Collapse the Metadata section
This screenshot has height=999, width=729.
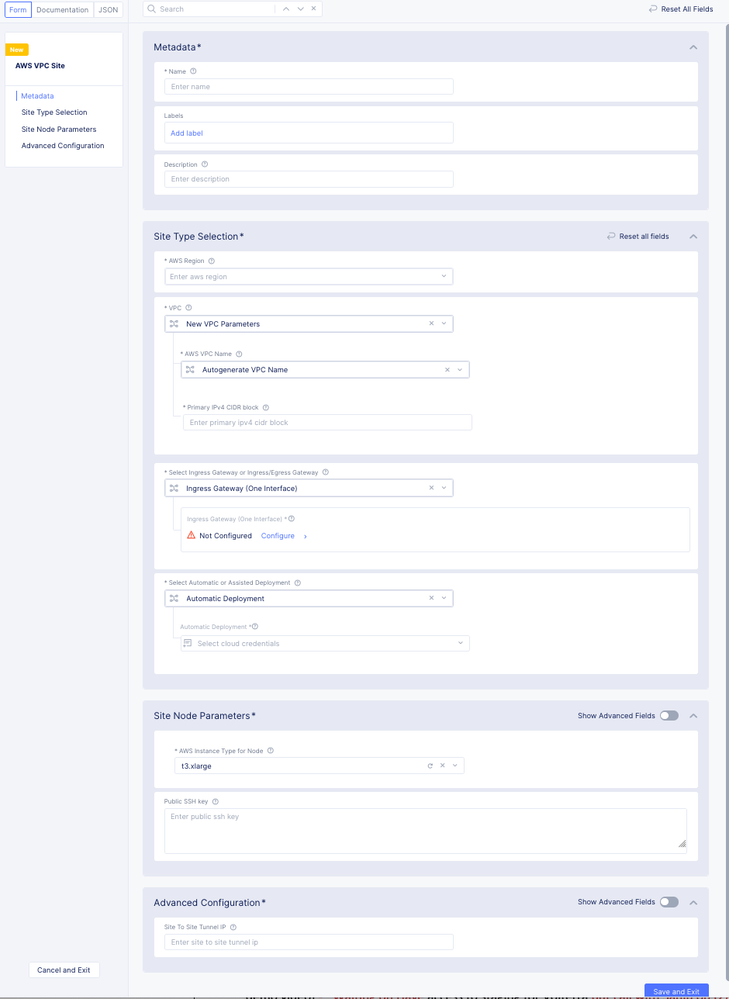point(693,47)
